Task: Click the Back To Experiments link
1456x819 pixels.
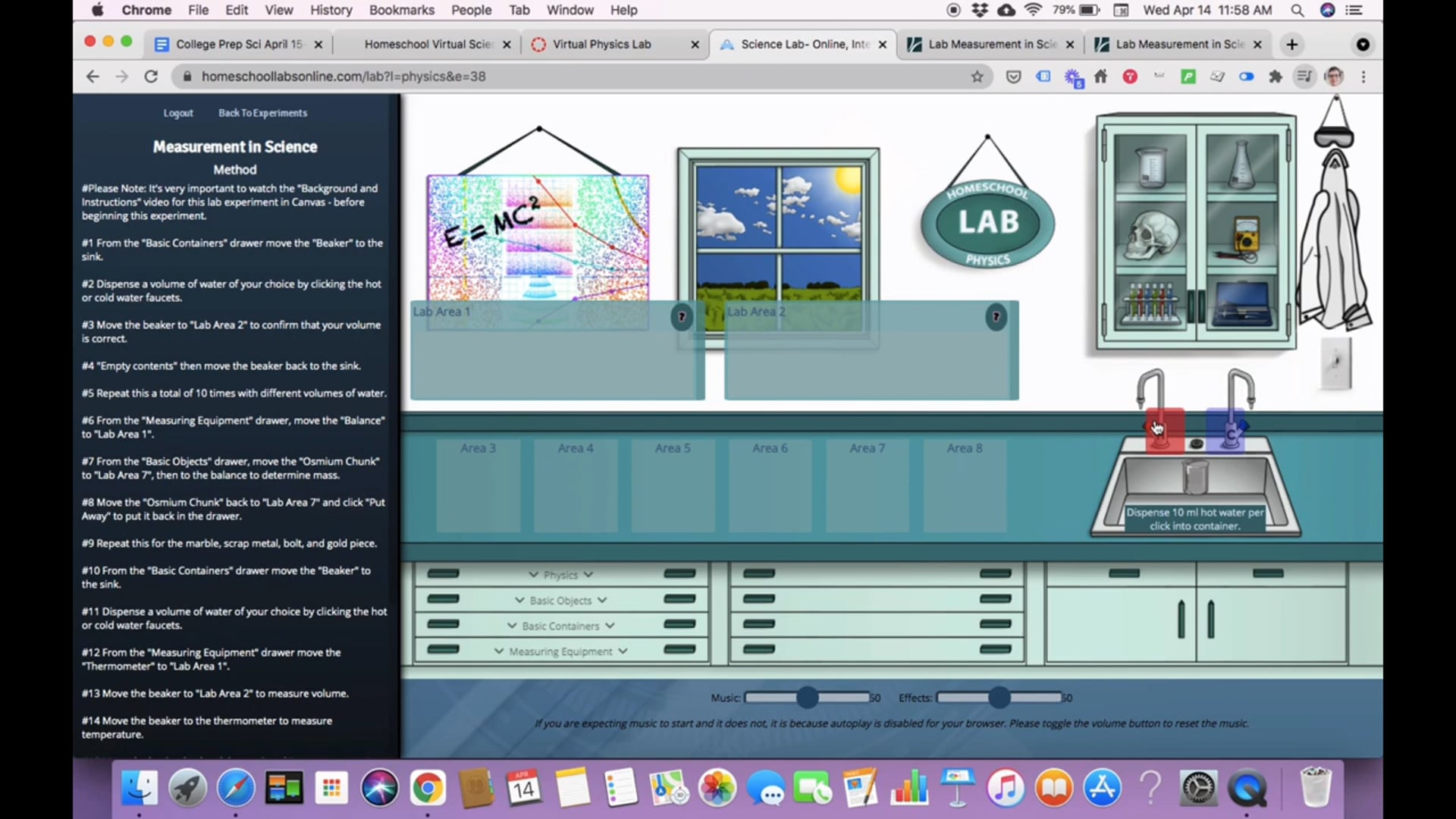Action: point(262,112)
